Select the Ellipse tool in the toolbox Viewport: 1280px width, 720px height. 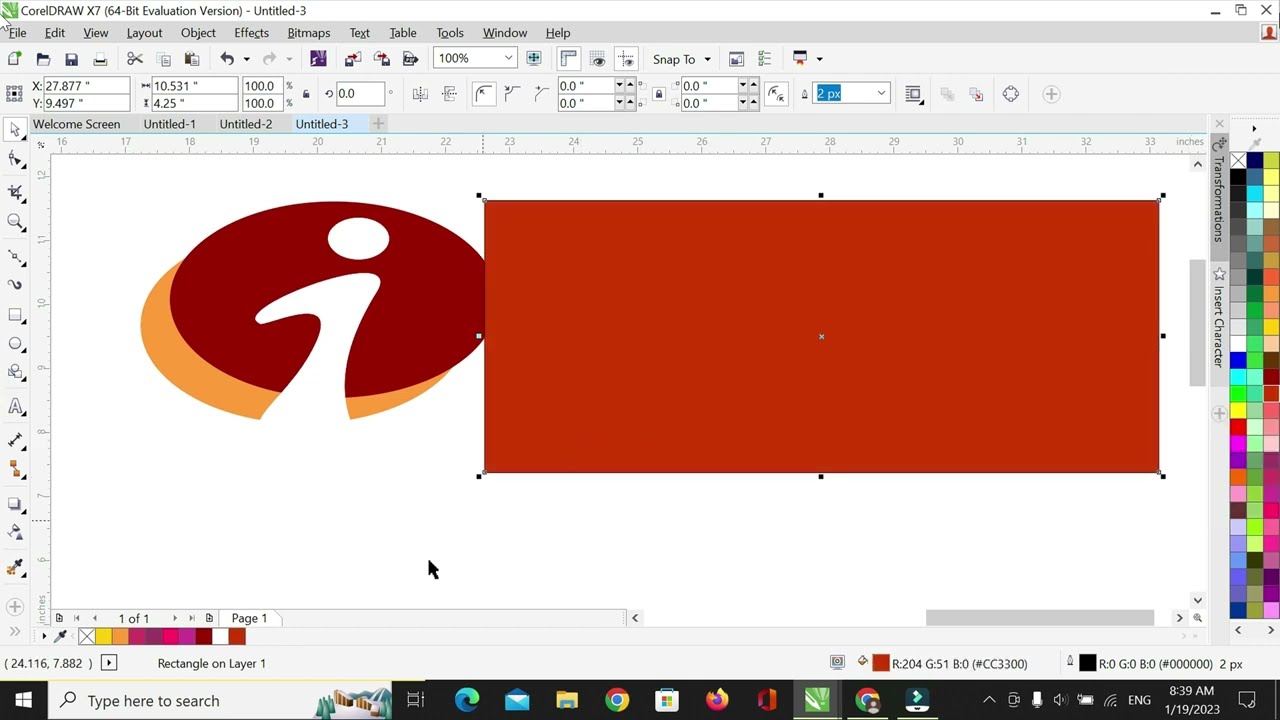15,344
